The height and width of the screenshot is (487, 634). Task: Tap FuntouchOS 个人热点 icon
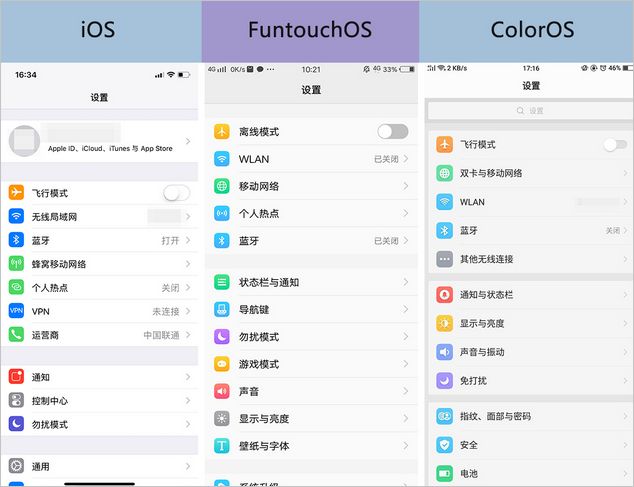pos(222,213)
